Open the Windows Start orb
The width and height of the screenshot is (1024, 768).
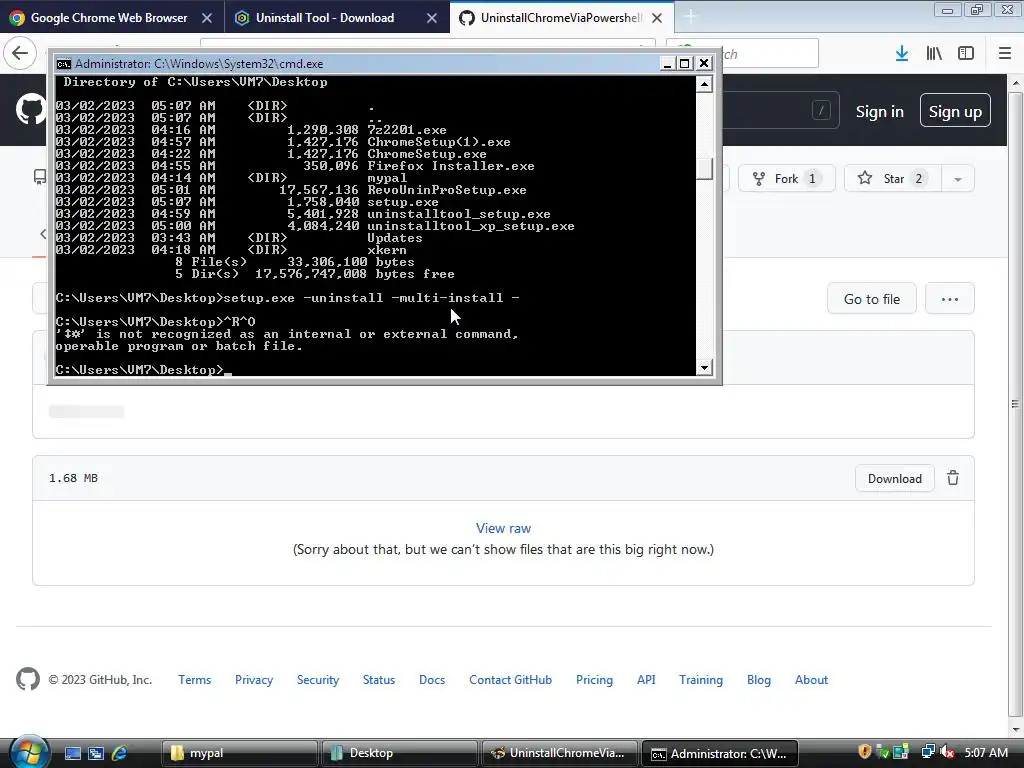click(29, 752)
